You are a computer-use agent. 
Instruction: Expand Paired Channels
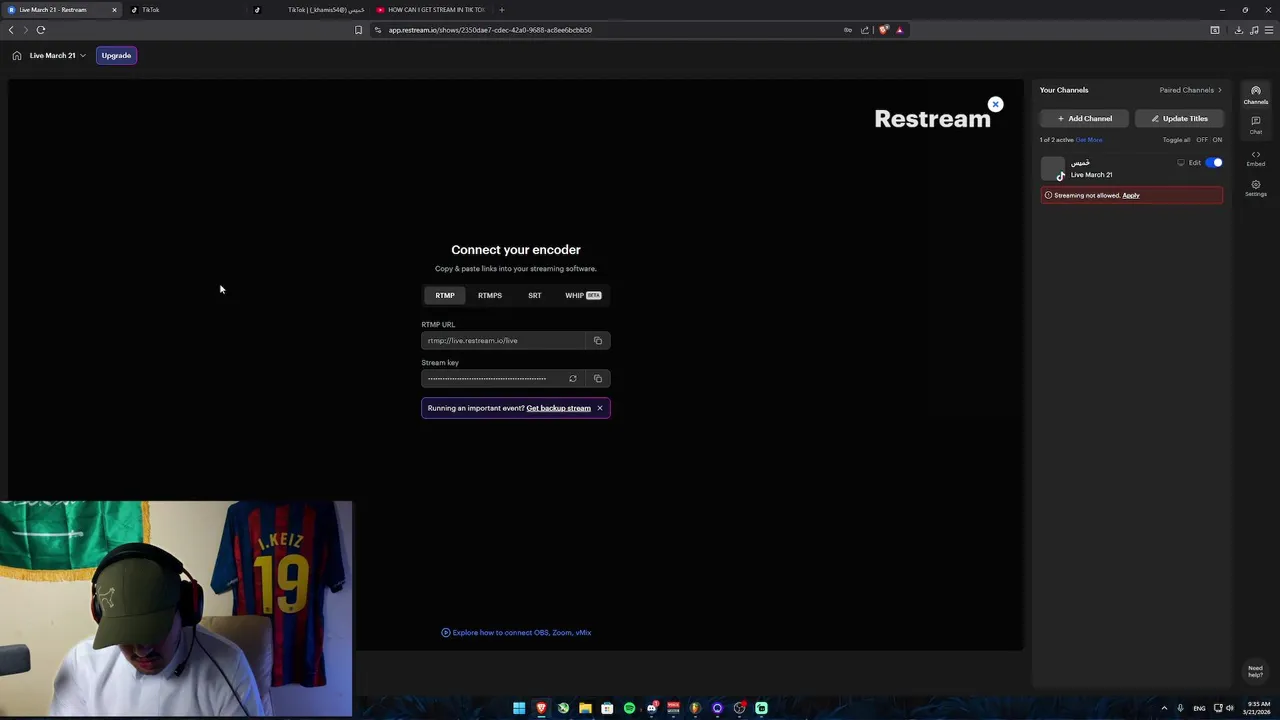[1190, 90]
